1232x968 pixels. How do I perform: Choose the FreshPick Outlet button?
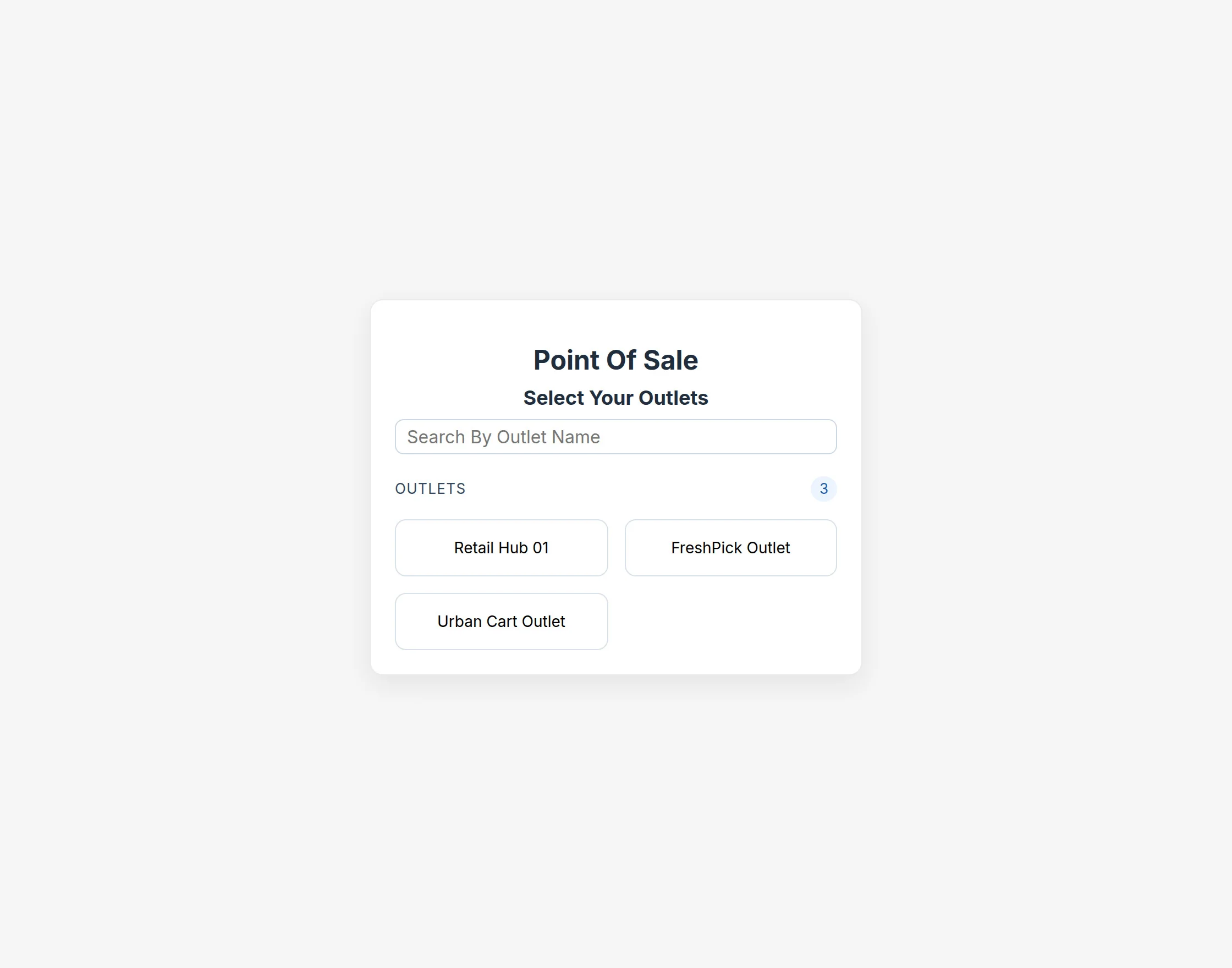[x=730, y=547]
